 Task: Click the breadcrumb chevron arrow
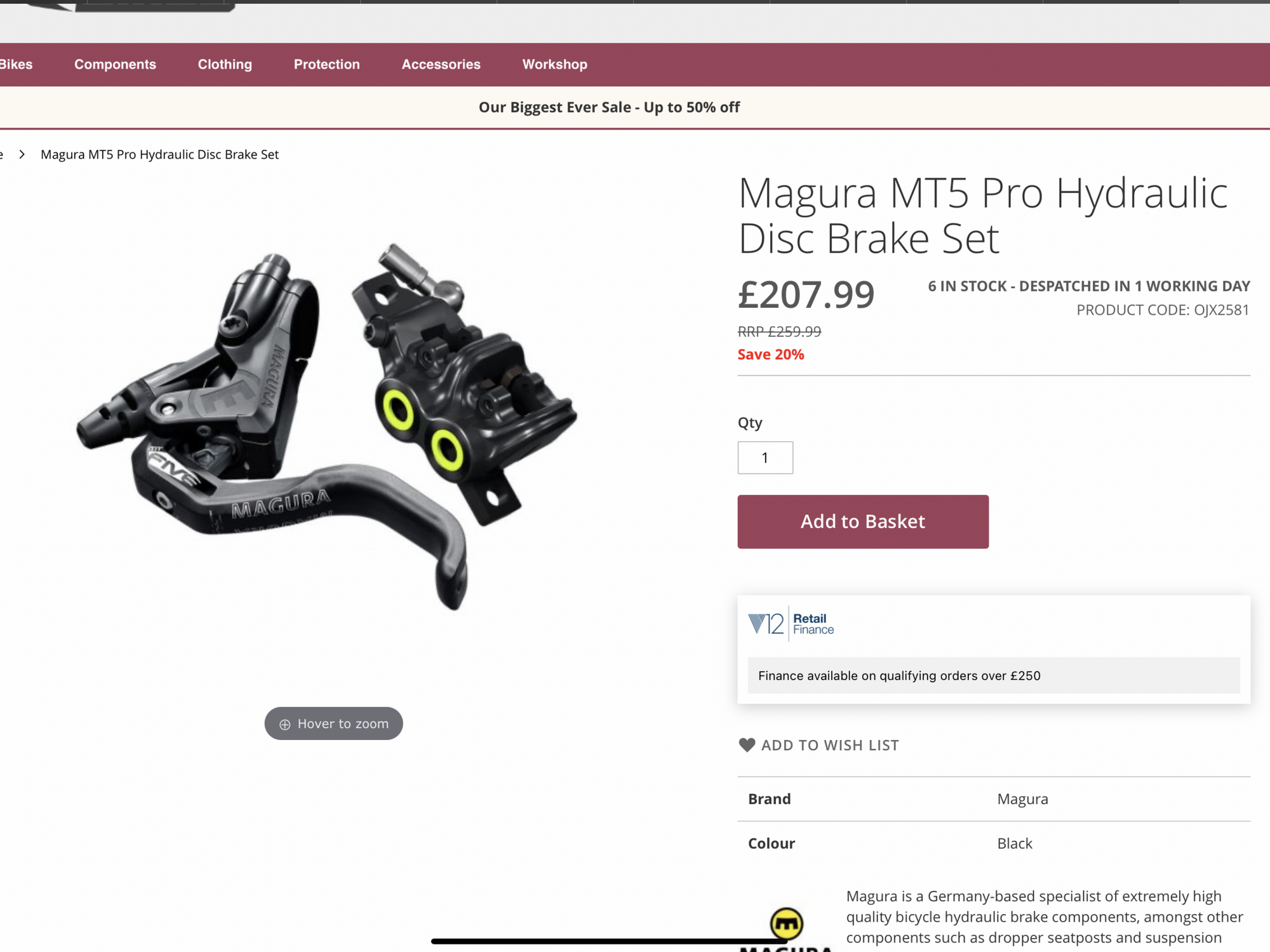tap(22, 154)
